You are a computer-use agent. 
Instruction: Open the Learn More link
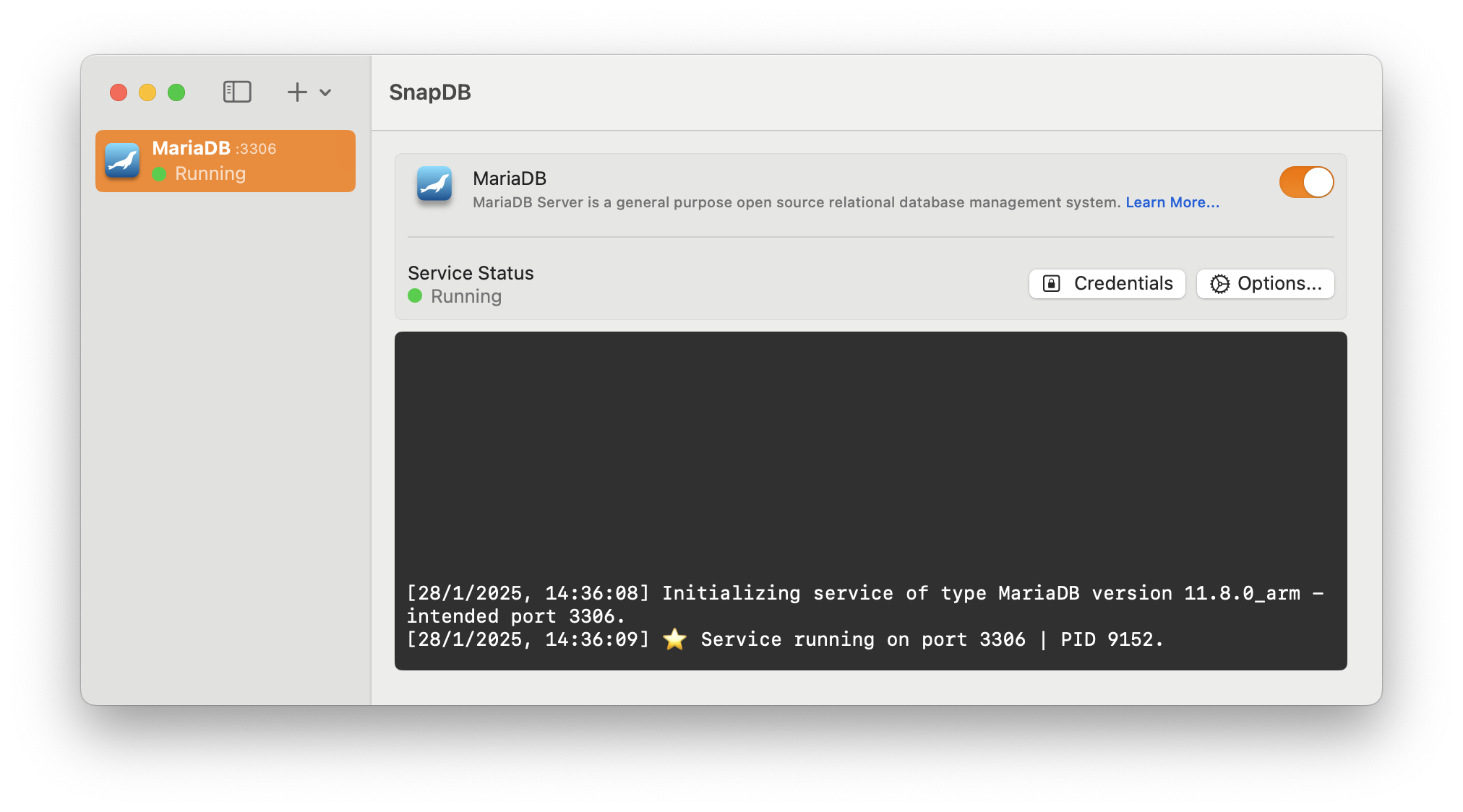1172,203
